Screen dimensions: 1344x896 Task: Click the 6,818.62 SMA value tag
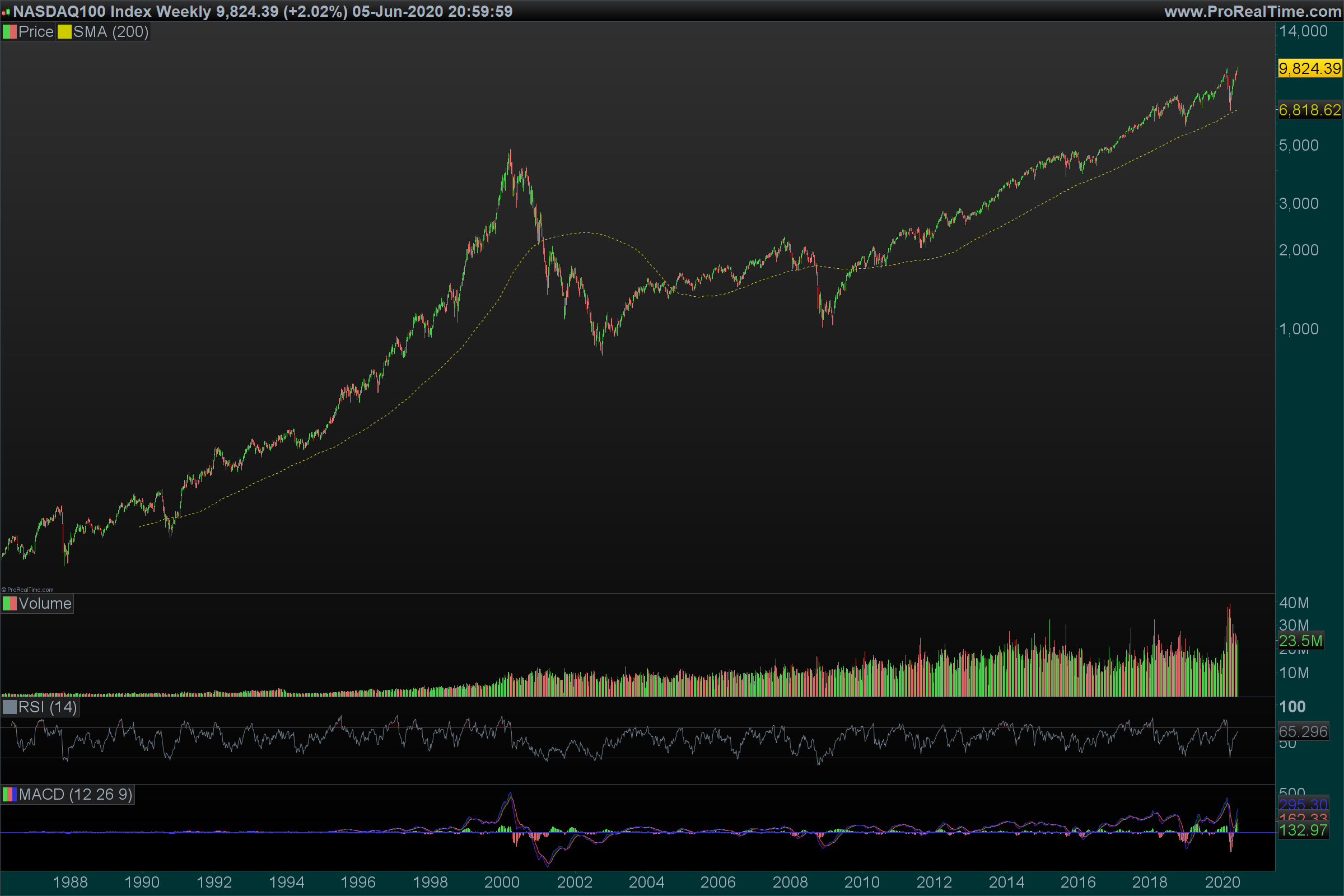1309,110
